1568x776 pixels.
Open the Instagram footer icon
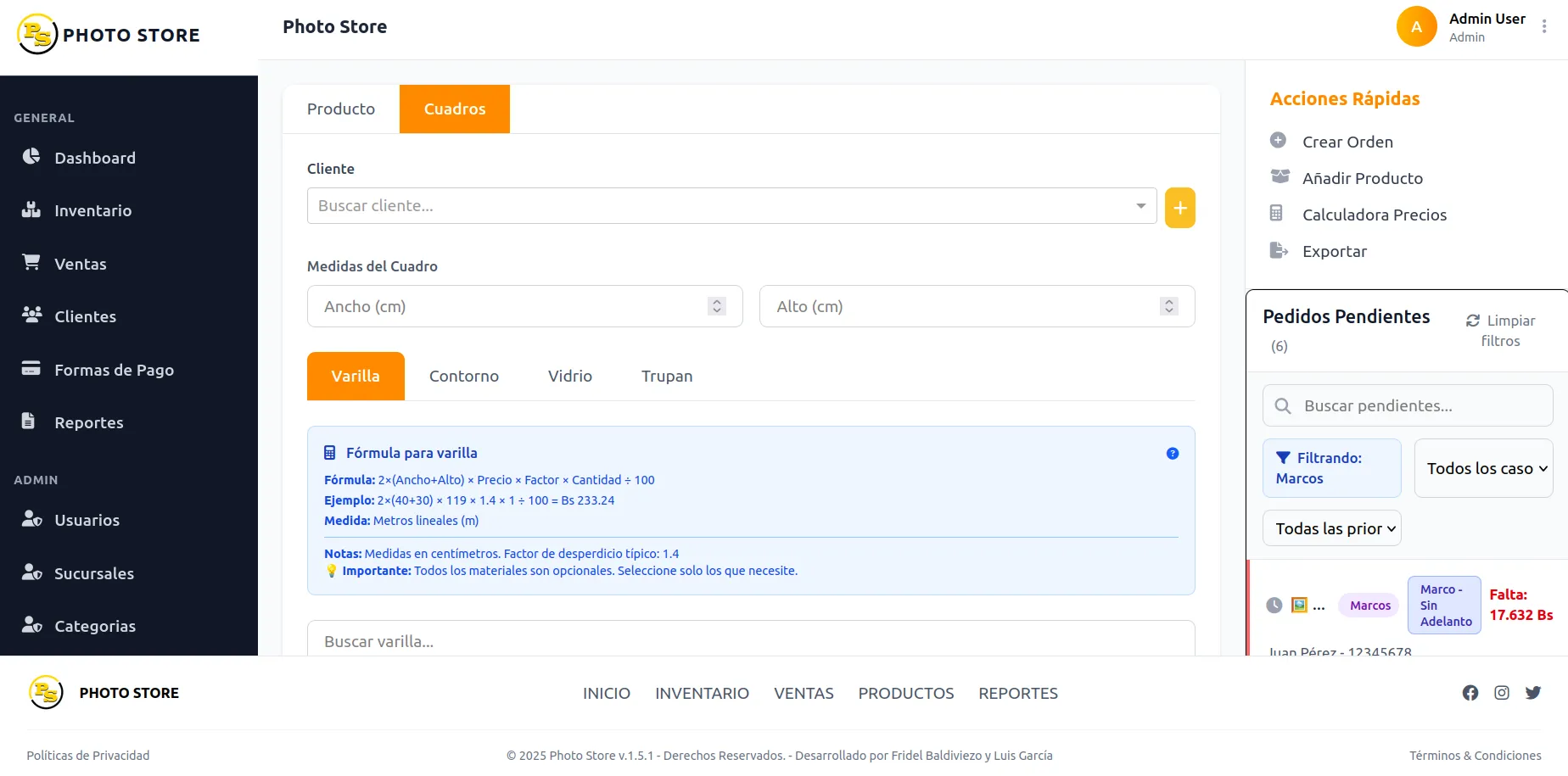pyautogui.click(x=1501, y=693)
